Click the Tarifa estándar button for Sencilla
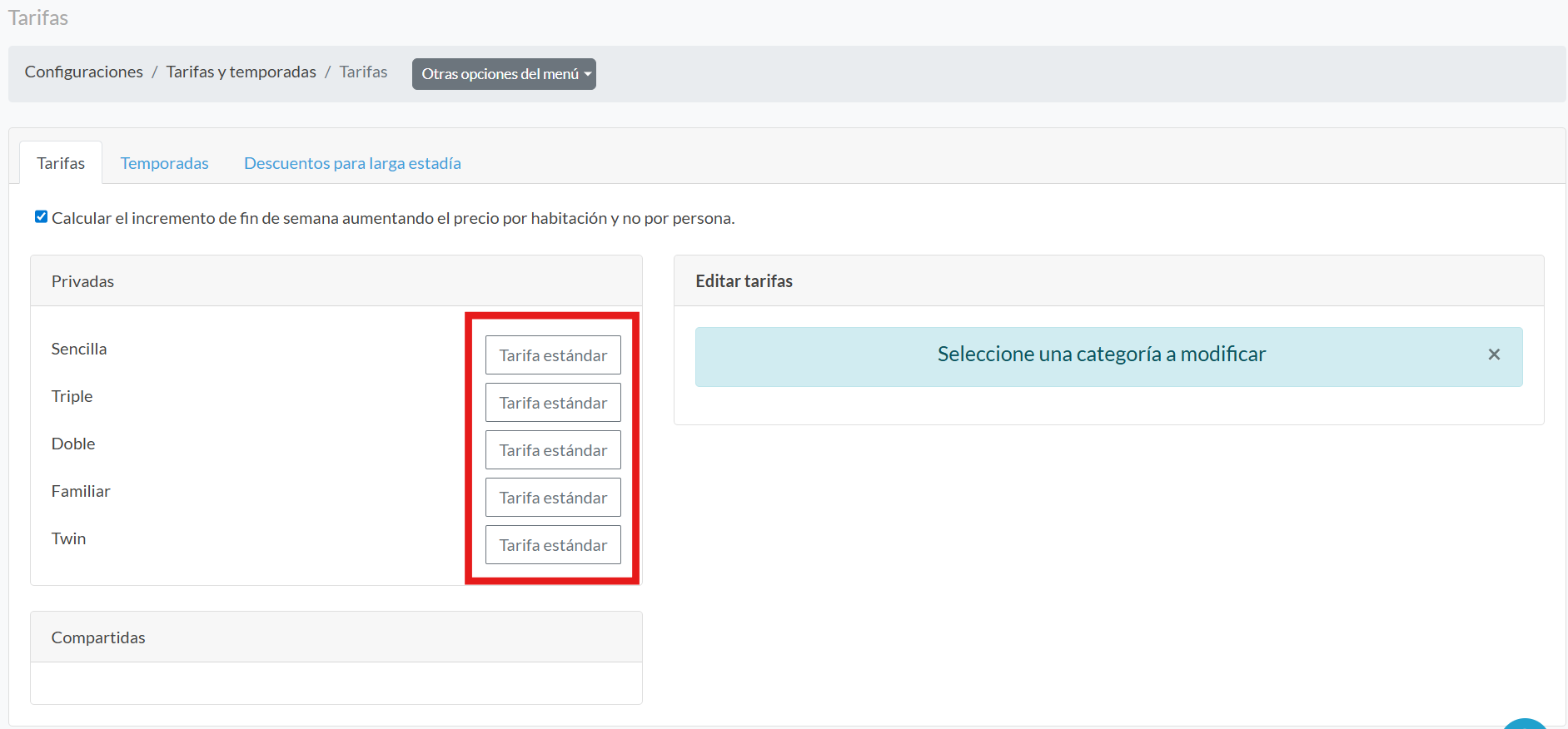This screenshot has width=1568, height=729. (x=553, y=355)
